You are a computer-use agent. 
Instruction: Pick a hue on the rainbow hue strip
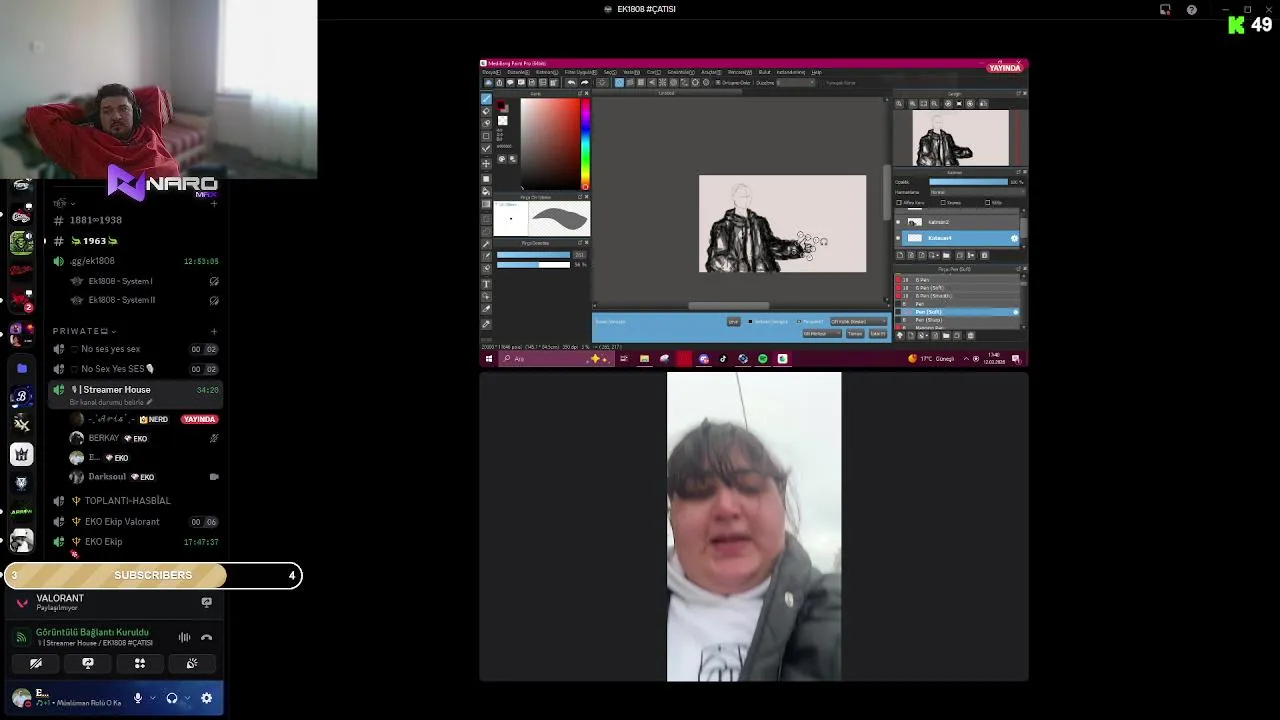pyautogui.click(x=585, y=145)
